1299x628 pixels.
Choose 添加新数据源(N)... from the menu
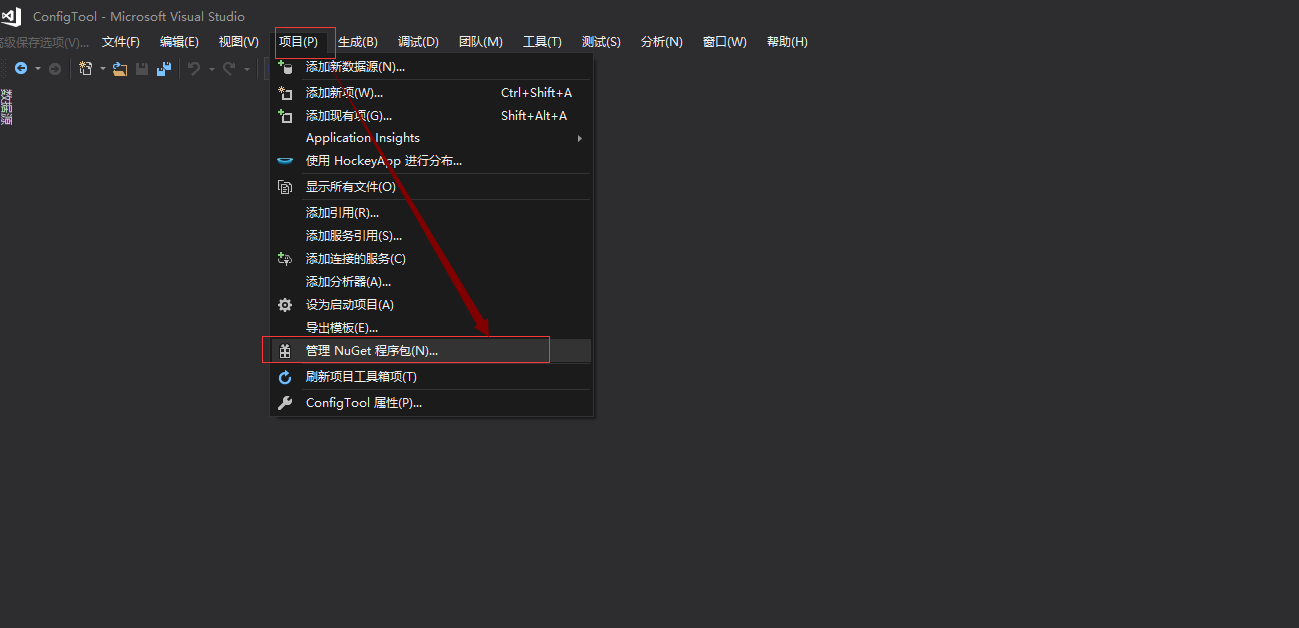[432, 67]
